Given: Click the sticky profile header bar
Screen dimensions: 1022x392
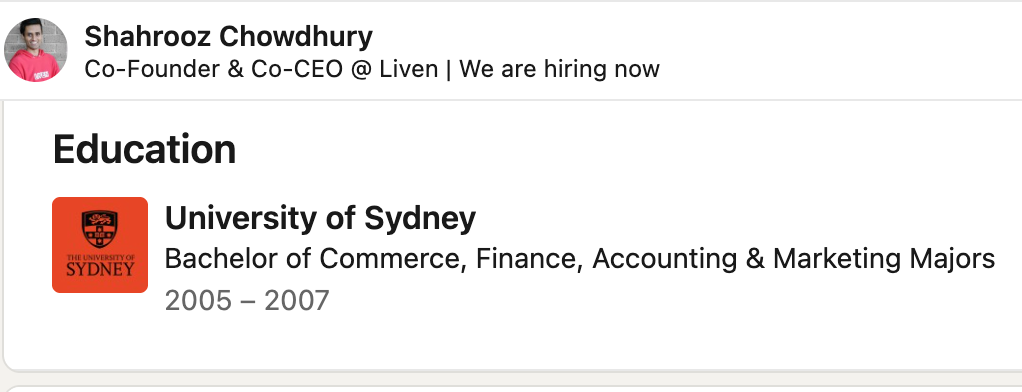Looking at the screenshot, I should [x=511, y=51].
